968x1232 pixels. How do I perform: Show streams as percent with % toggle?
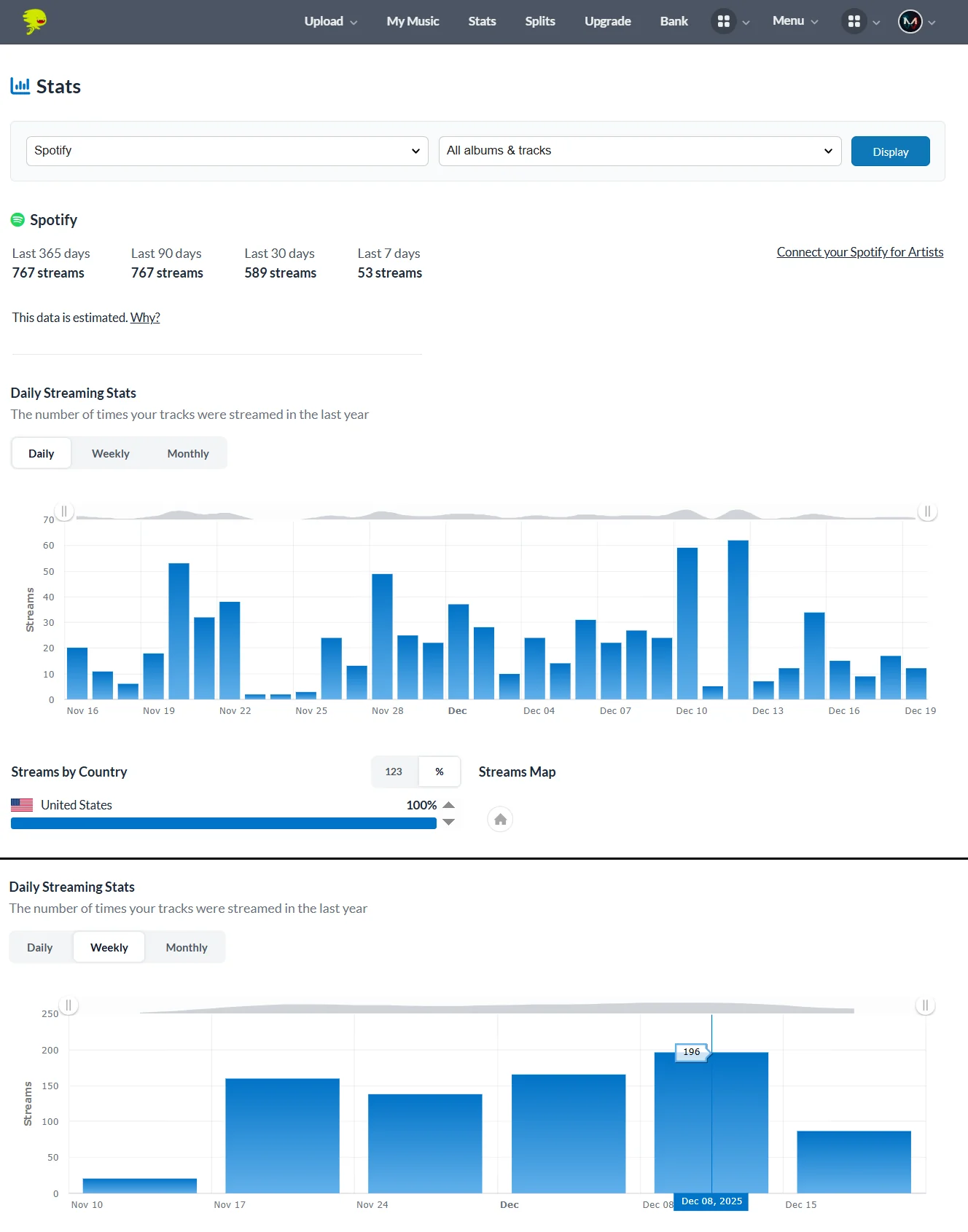440,772
